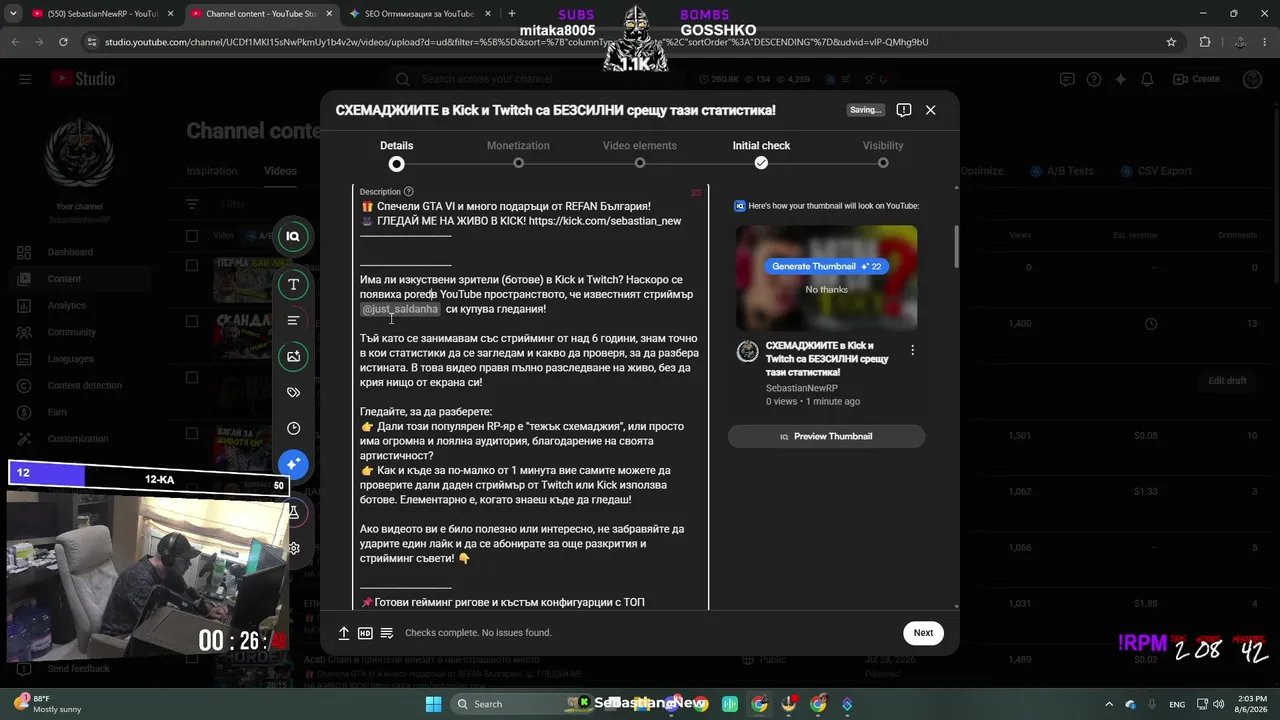The height and width of the screenshot is (720, 1280).
Task: Click the YouTube Studio logo
Action: tap(85, 79)
